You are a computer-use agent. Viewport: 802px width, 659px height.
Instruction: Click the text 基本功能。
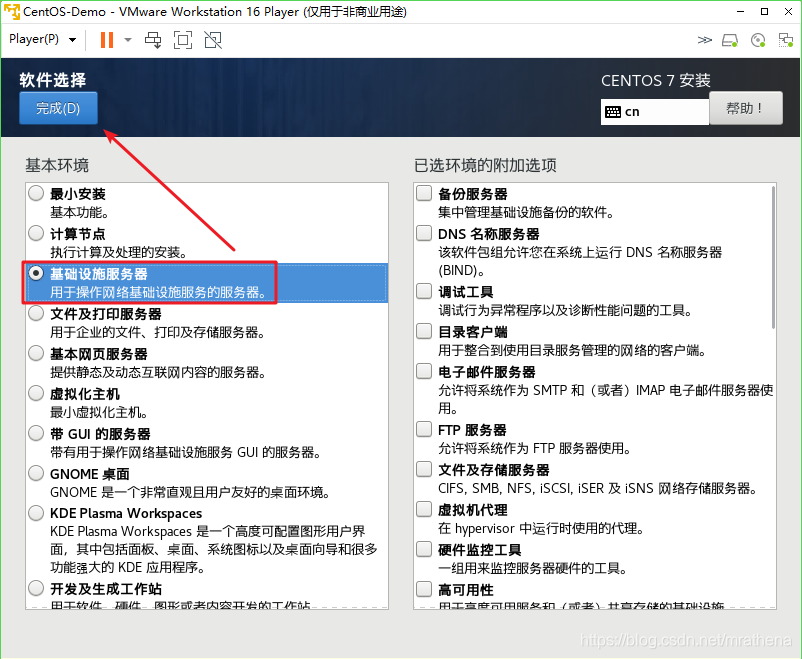click(79, 212)
